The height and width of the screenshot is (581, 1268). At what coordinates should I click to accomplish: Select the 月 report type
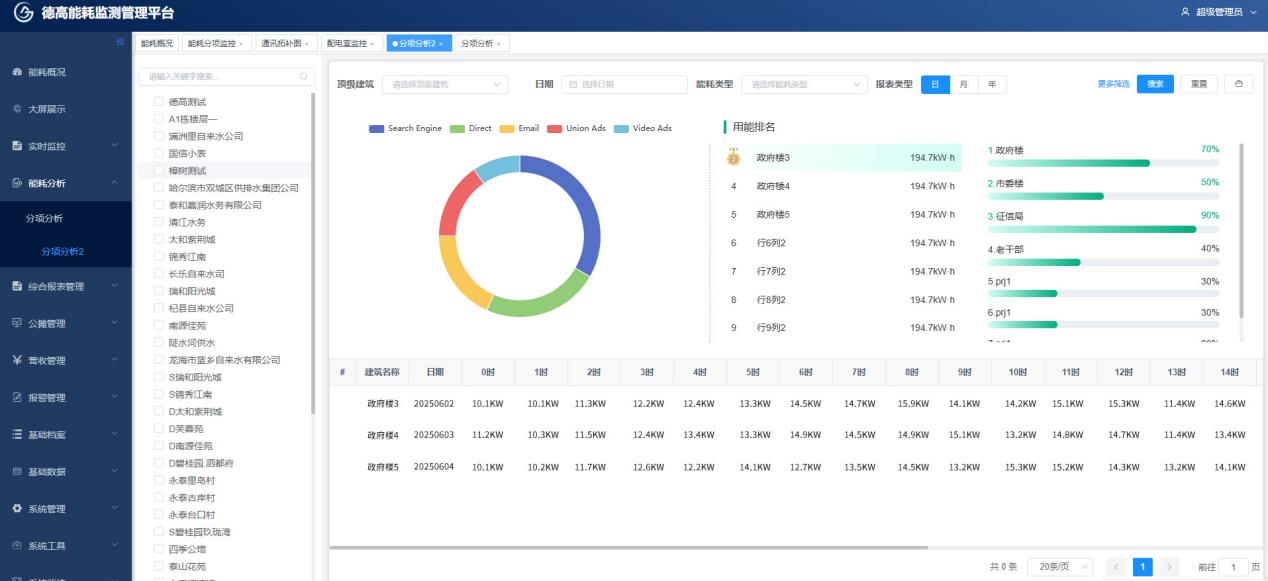[x=963, y=84]
